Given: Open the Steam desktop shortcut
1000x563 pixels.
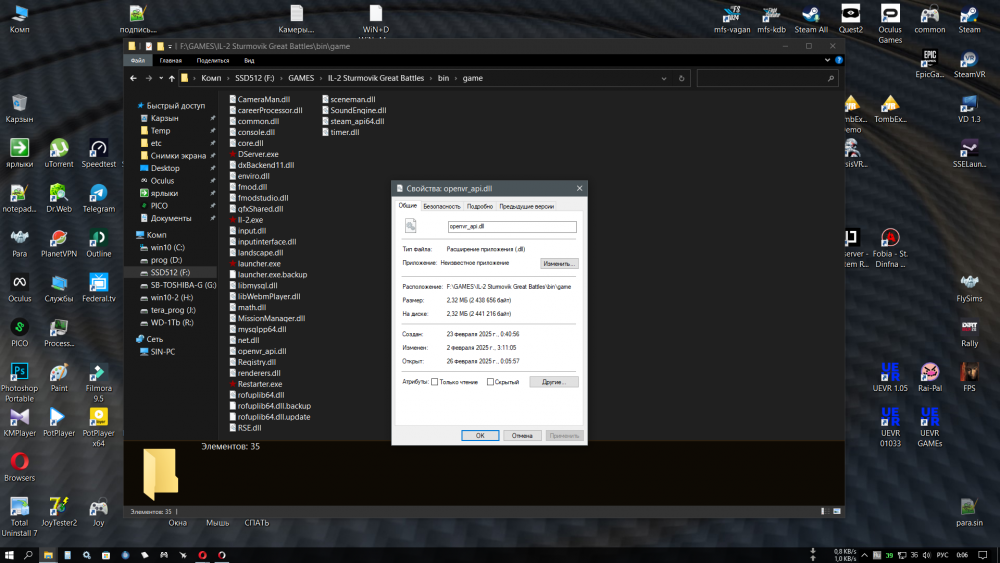Looking at the screenshot, I should click(969, 16).
